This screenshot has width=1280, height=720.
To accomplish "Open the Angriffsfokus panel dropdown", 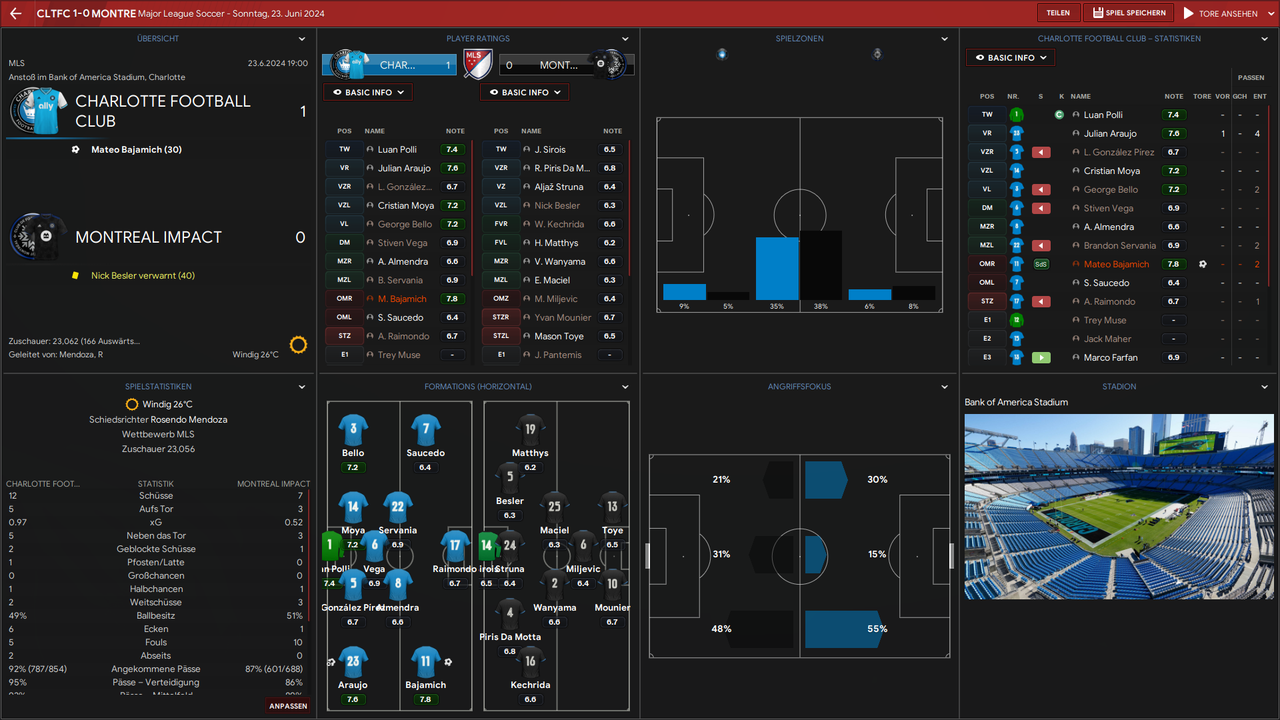I will coord(945,387).
